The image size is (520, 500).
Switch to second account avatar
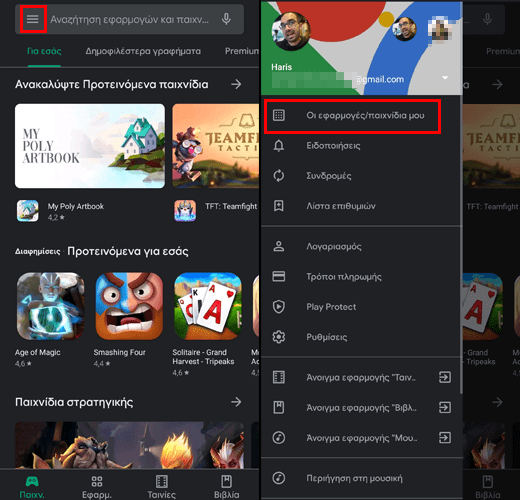(x=405, y=29)
